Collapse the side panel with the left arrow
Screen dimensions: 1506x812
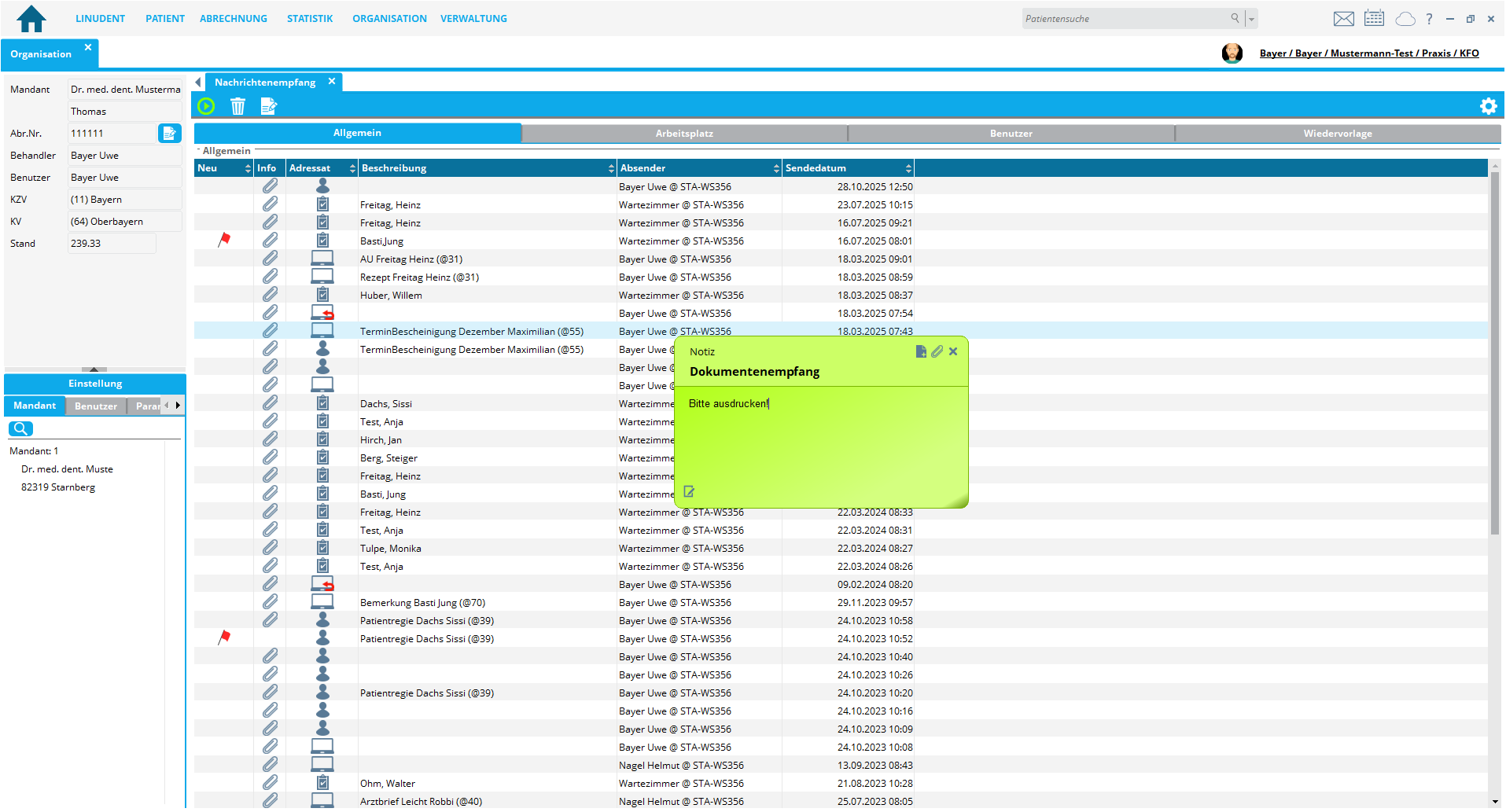(198, 83)
